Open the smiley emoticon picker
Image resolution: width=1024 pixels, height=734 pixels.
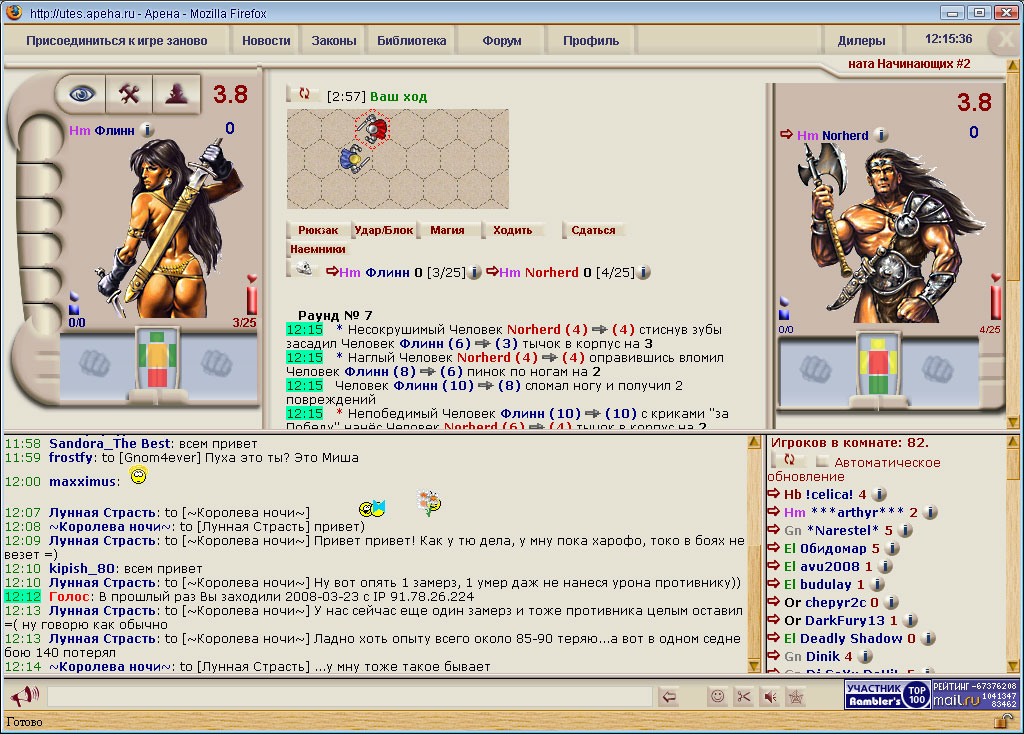point(717,697)
